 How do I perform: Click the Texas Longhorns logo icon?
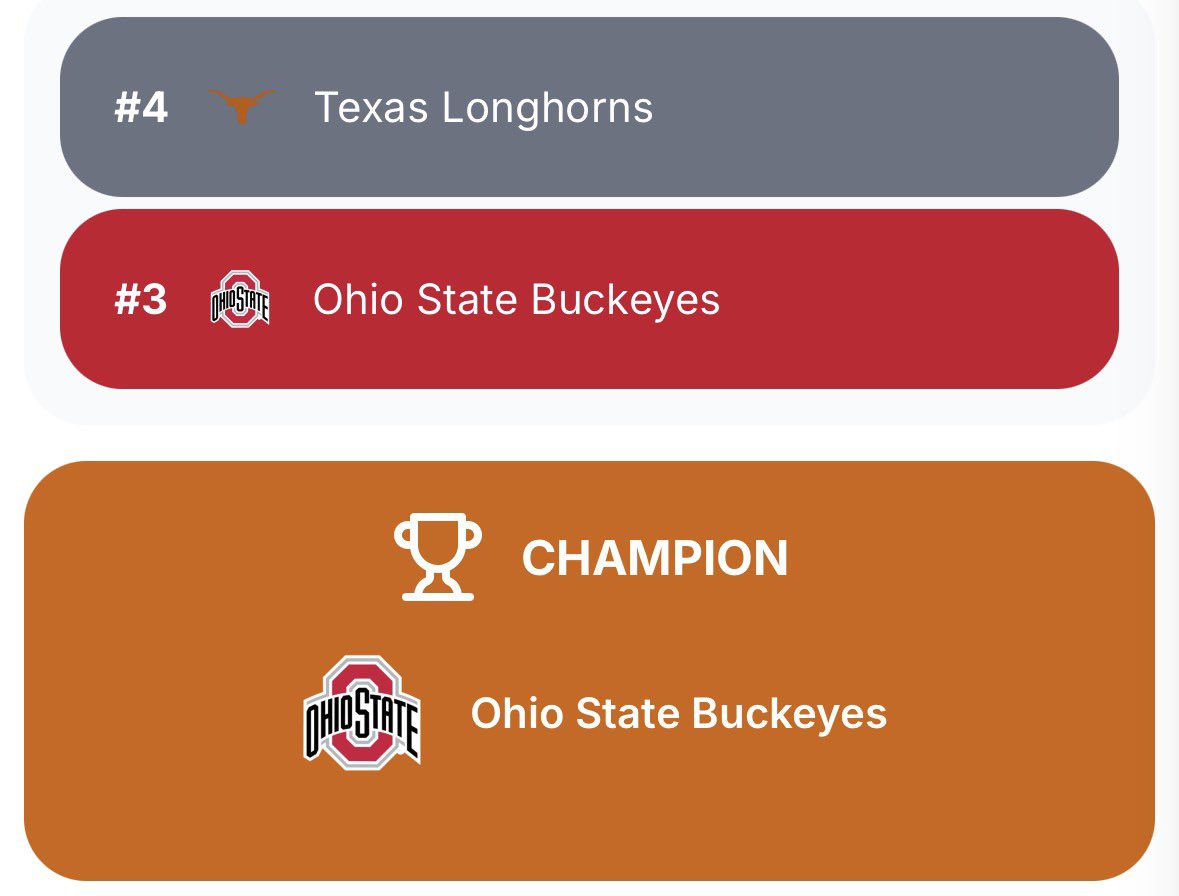241,106
